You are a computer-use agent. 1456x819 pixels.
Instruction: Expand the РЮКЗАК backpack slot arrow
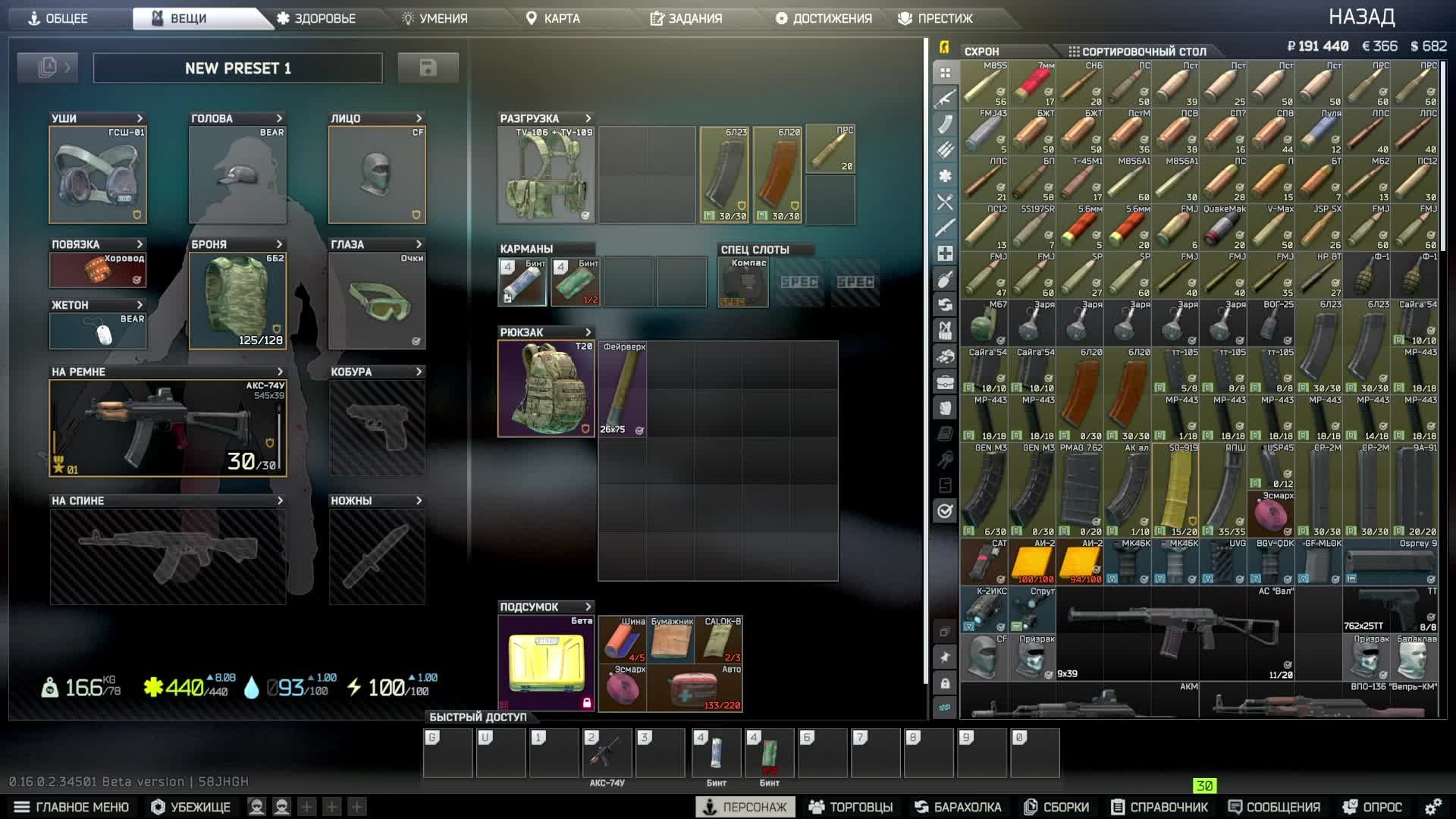coord(588,332)
